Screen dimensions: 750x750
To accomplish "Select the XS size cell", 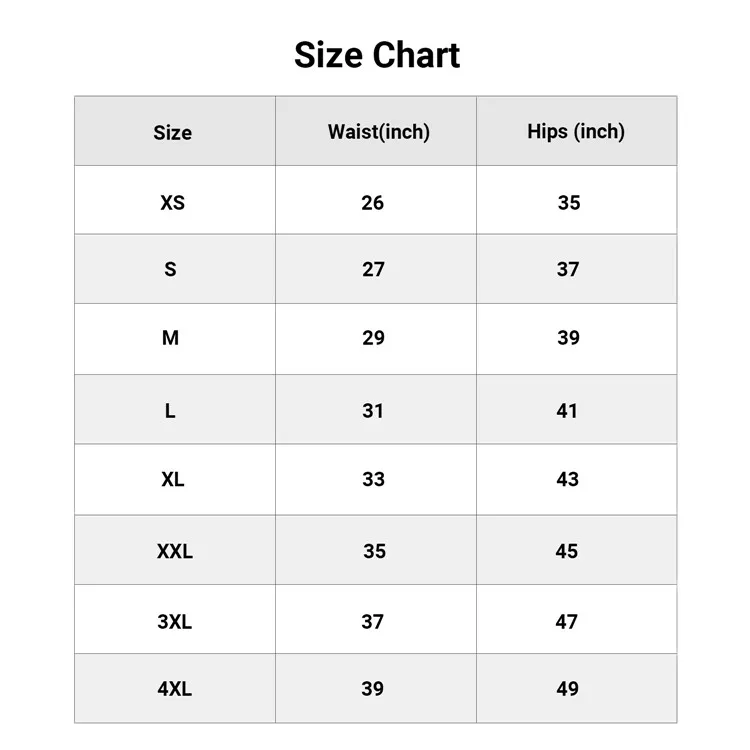I will pos(172,202).
